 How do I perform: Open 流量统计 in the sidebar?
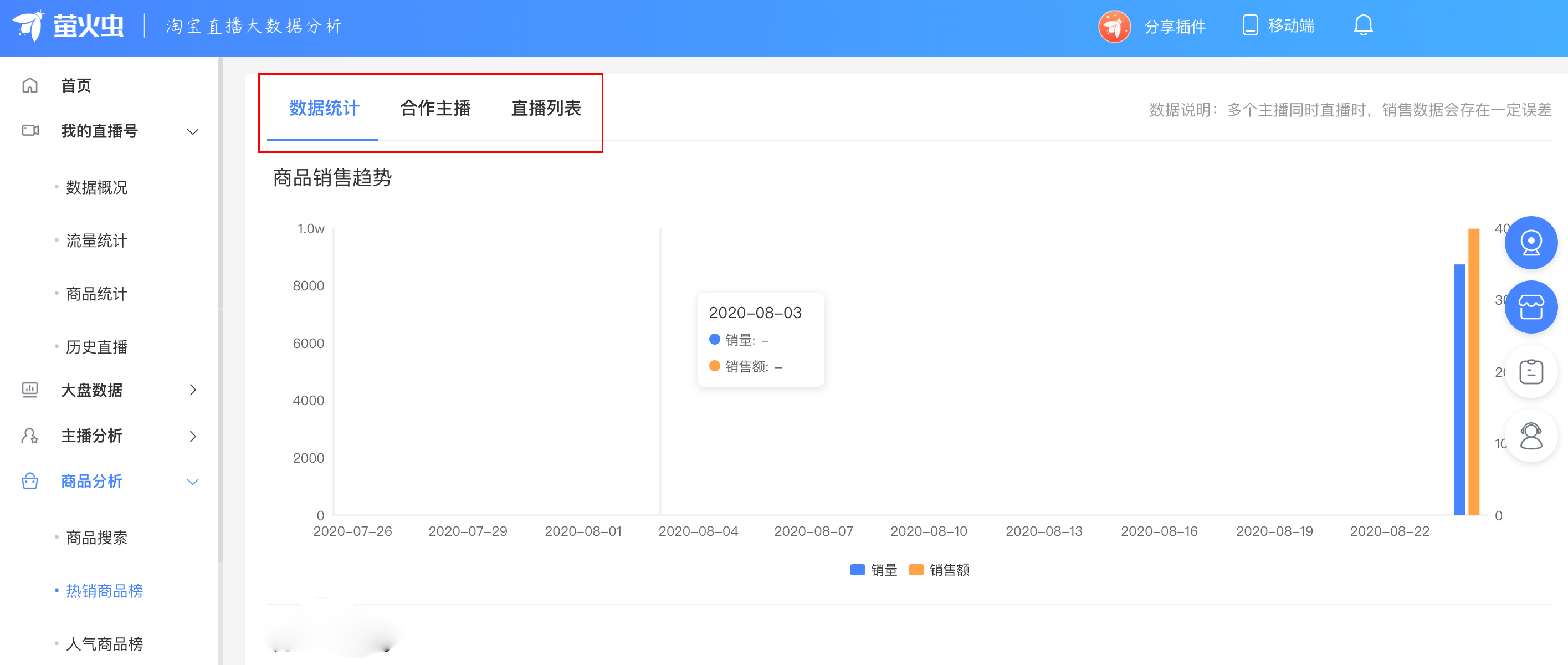pos(97,241)
